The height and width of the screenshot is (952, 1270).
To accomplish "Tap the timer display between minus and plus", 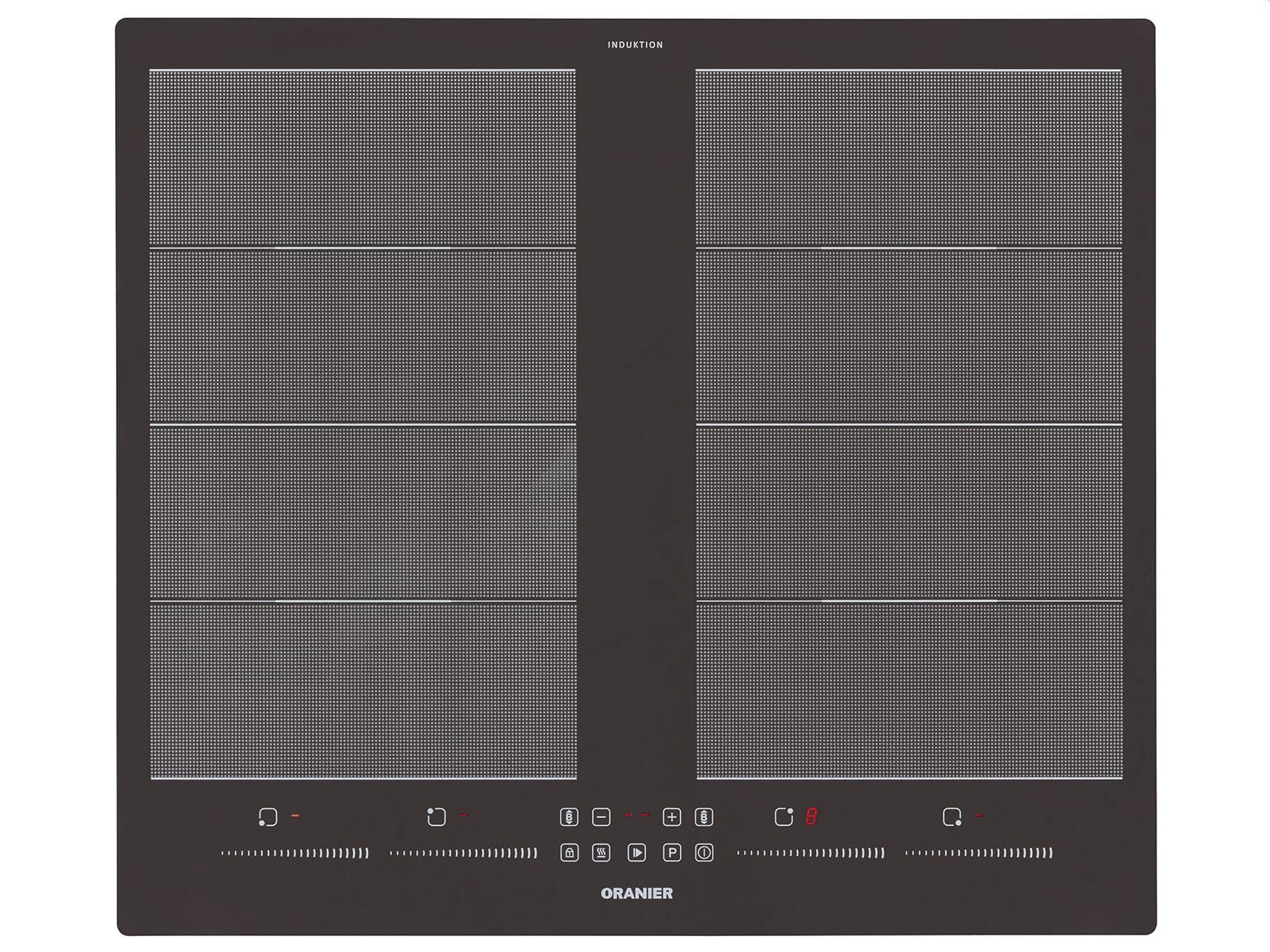I will click(x=637, y=816).
